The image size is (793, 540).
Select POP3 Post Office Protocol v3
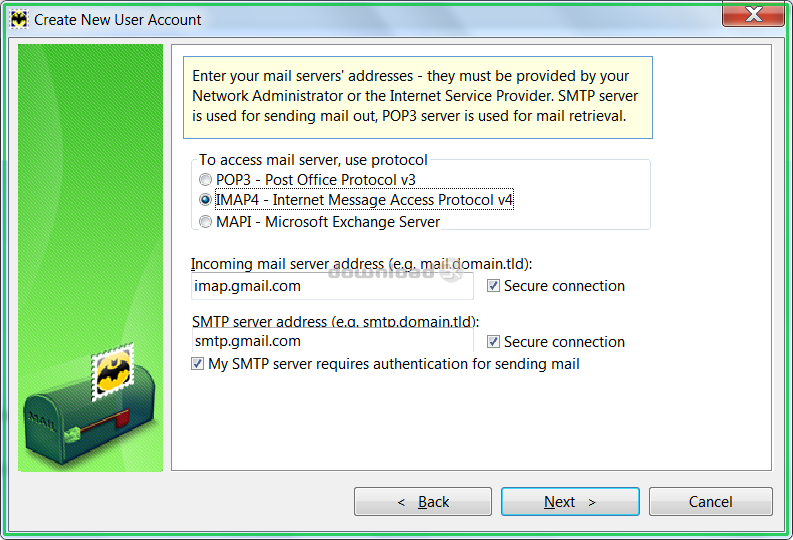[206, 180]
